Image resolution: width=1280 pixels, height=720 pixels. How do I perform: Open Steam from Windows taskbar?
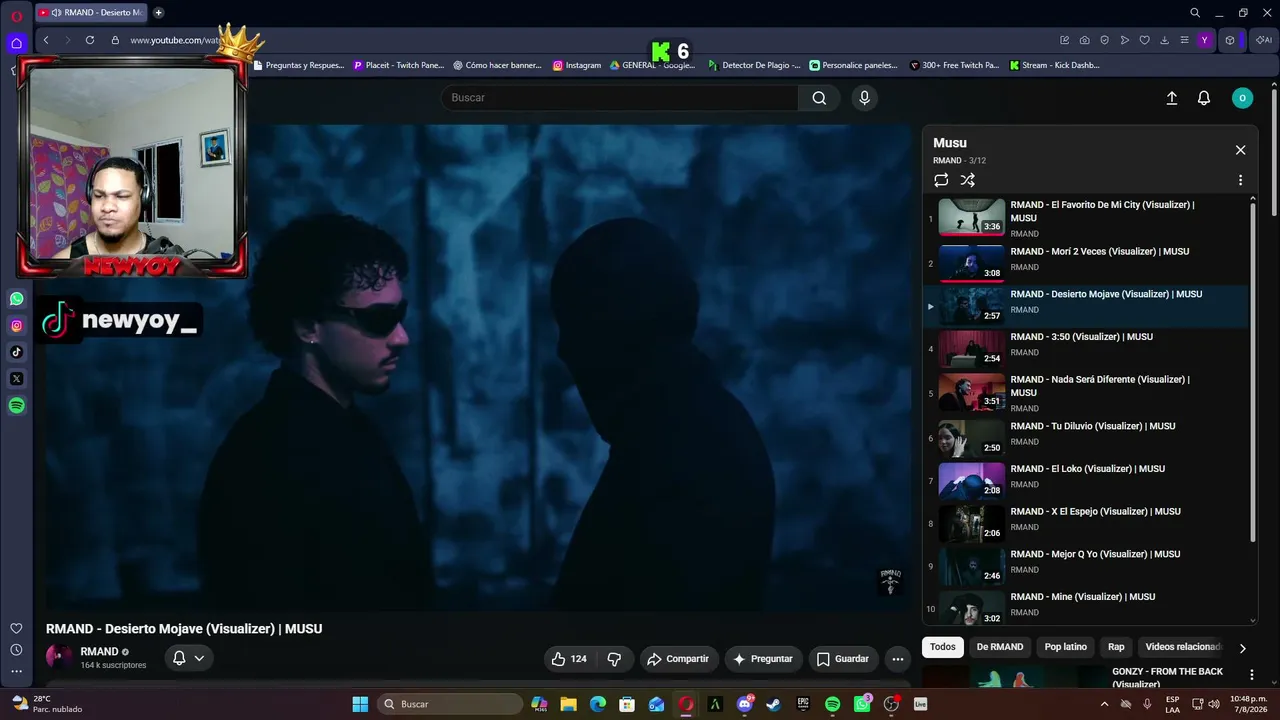(773, 704)
